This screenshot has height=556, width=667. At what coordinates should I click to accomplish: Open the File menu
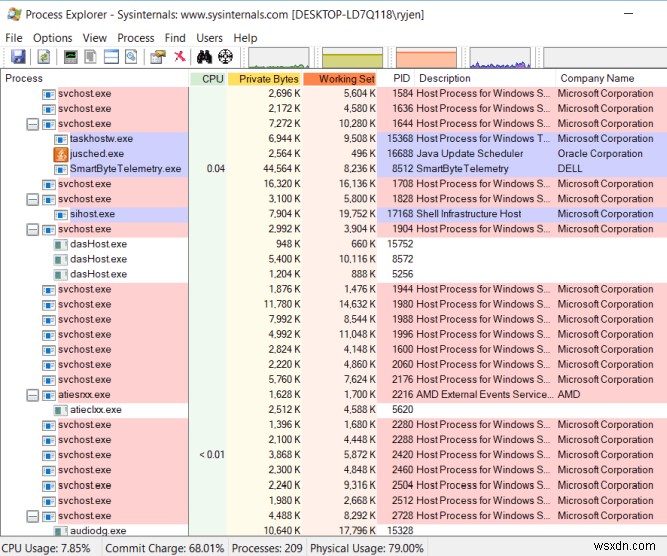(x=14, y=38)
